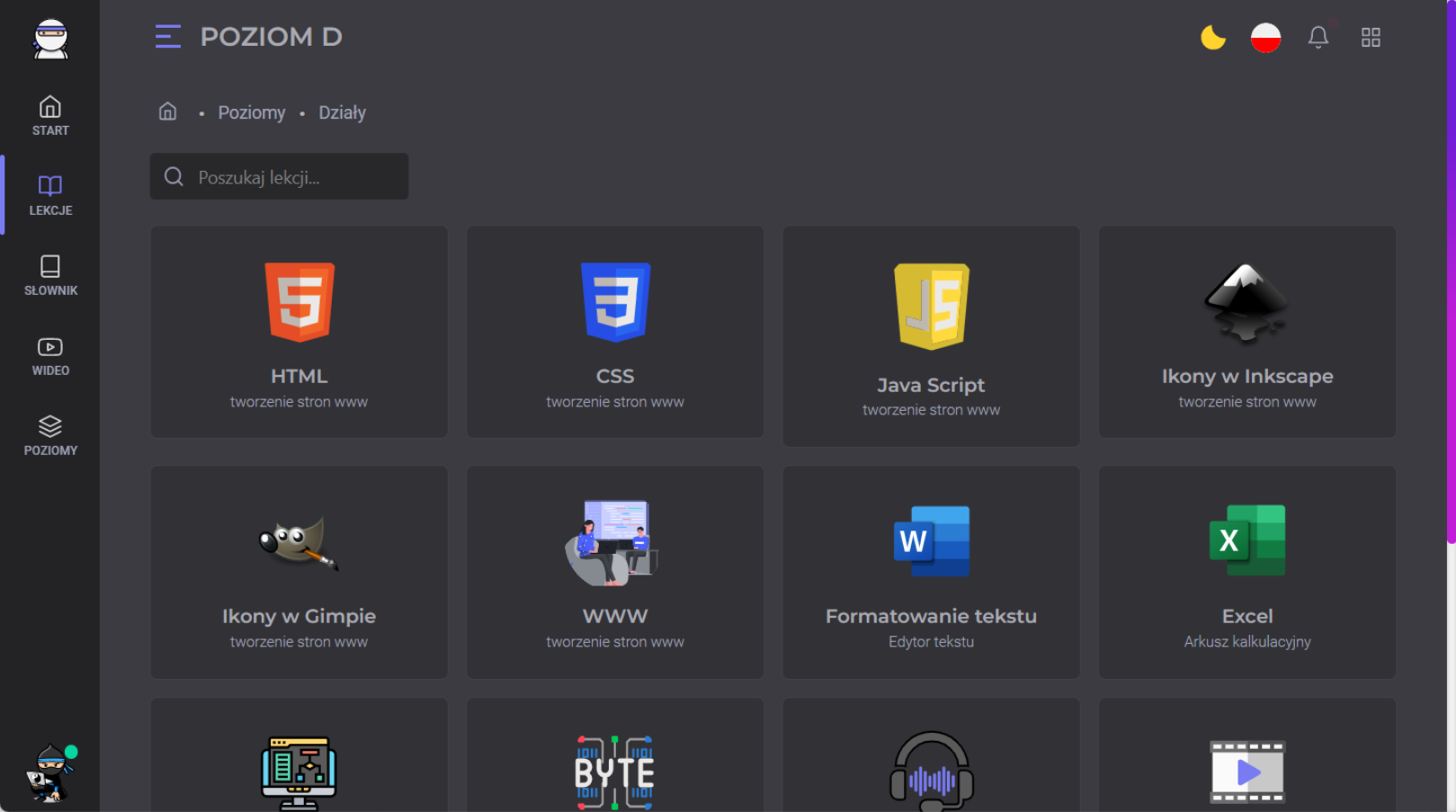Select the Java Script course tile
Viewport: 1456px width, 812px height.
pos(931,335)
